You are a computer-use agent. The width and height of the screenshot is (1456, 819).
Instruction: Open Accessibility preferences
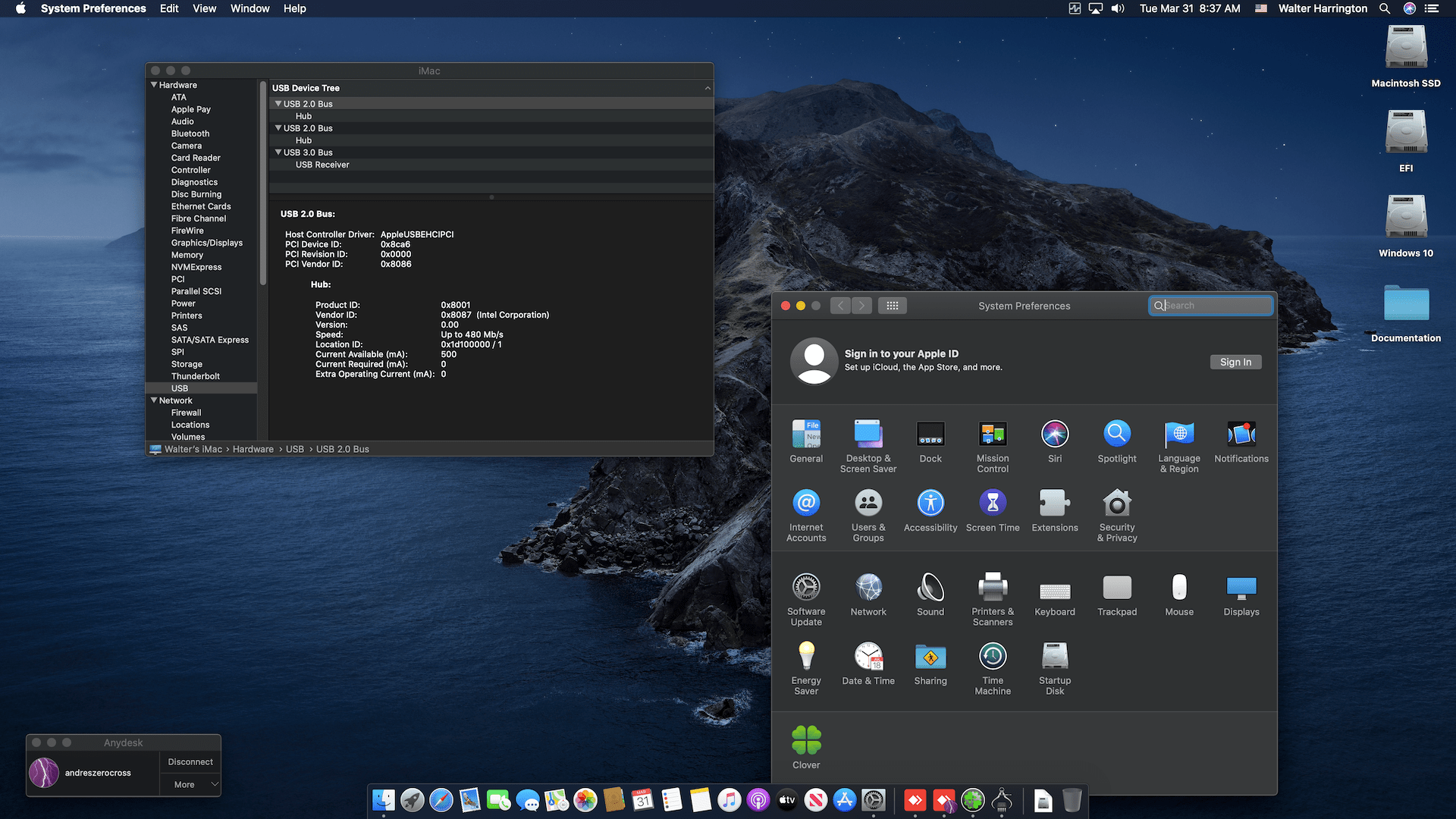point(930,510)
